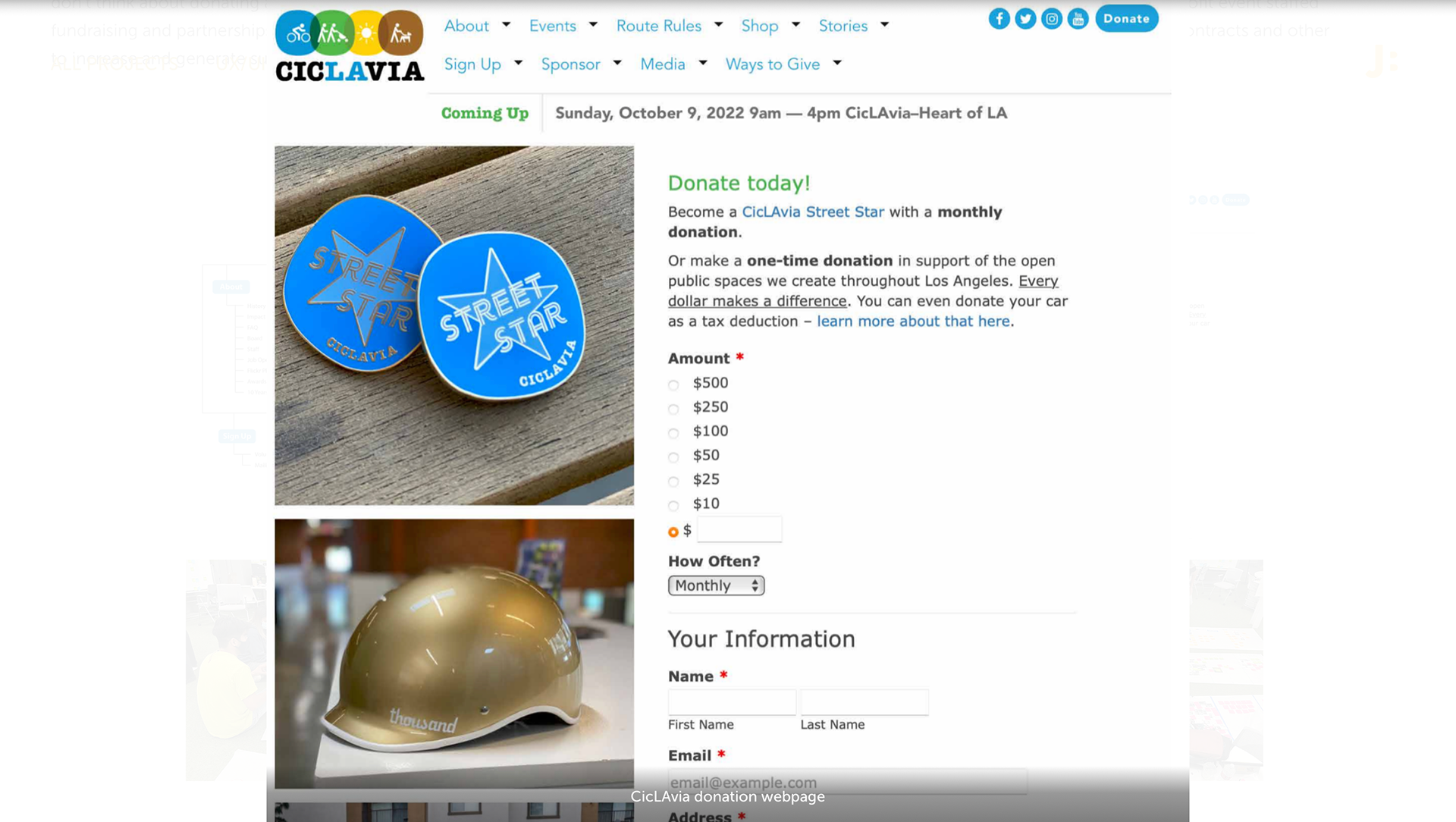Click the custom dollar amount field
Screen dimensions: 1456x822
point(739,529)
